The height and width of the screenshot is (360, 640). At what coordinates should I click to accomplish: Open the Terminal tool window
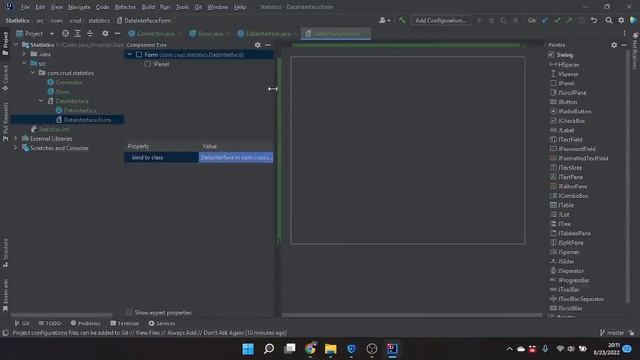[x=124, y=323]
